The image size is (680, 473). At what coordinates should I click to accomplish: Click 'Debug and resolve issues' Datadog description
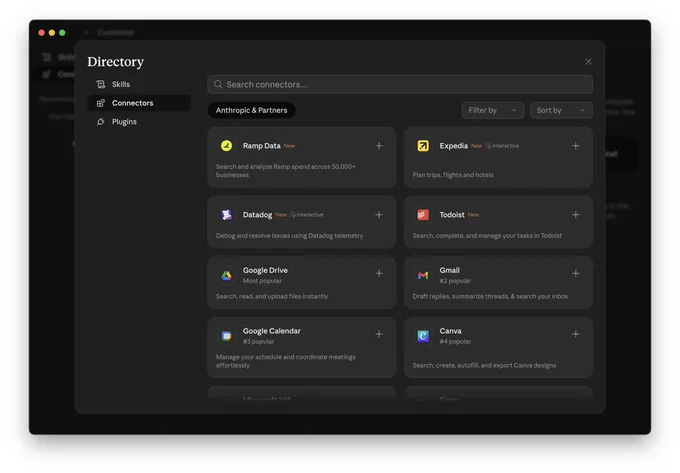point(290,235)
